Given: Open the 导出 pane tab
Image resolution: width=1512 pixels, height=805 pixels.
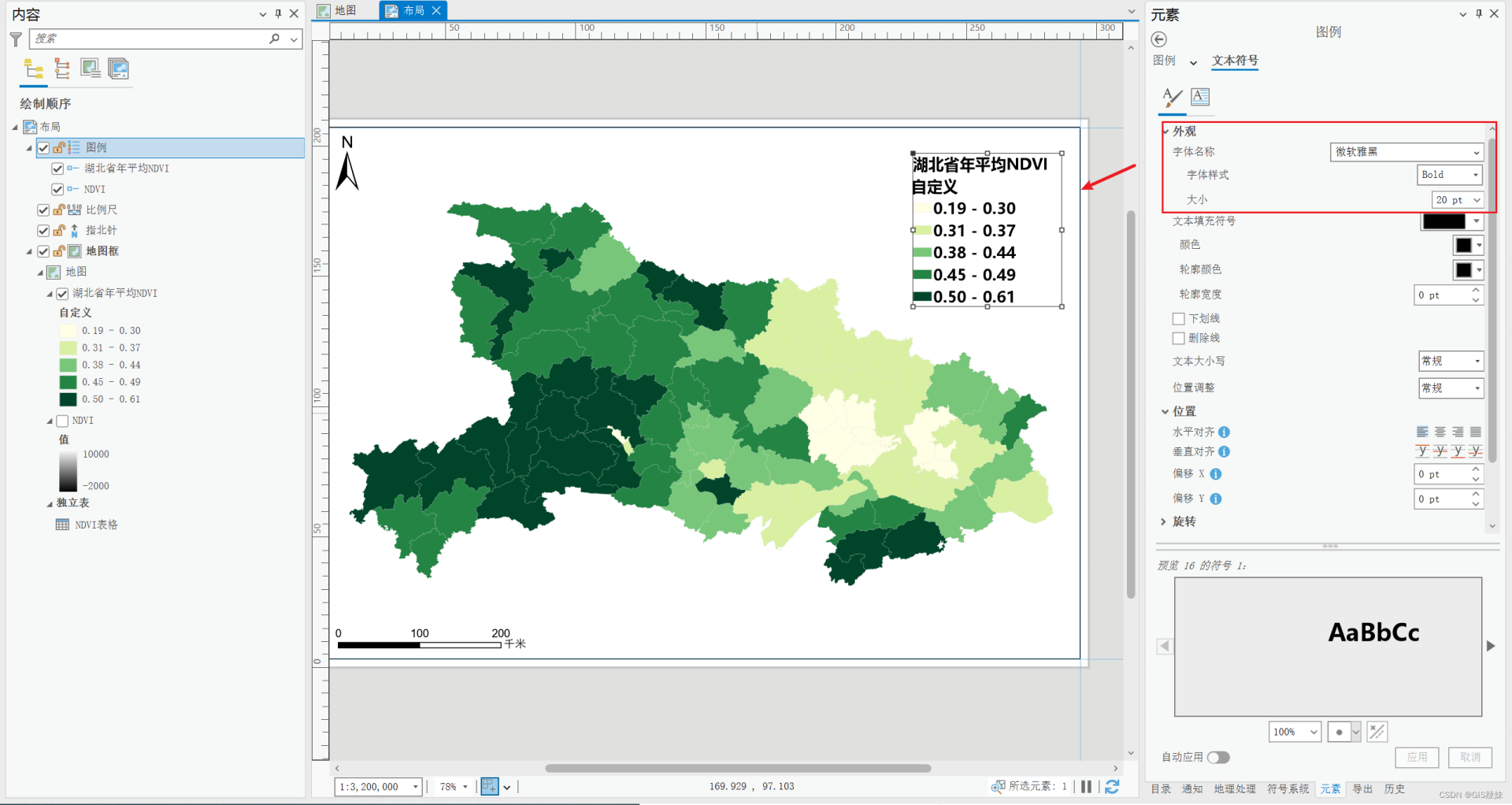Looking at the screenshot, I should [1362, 788].
